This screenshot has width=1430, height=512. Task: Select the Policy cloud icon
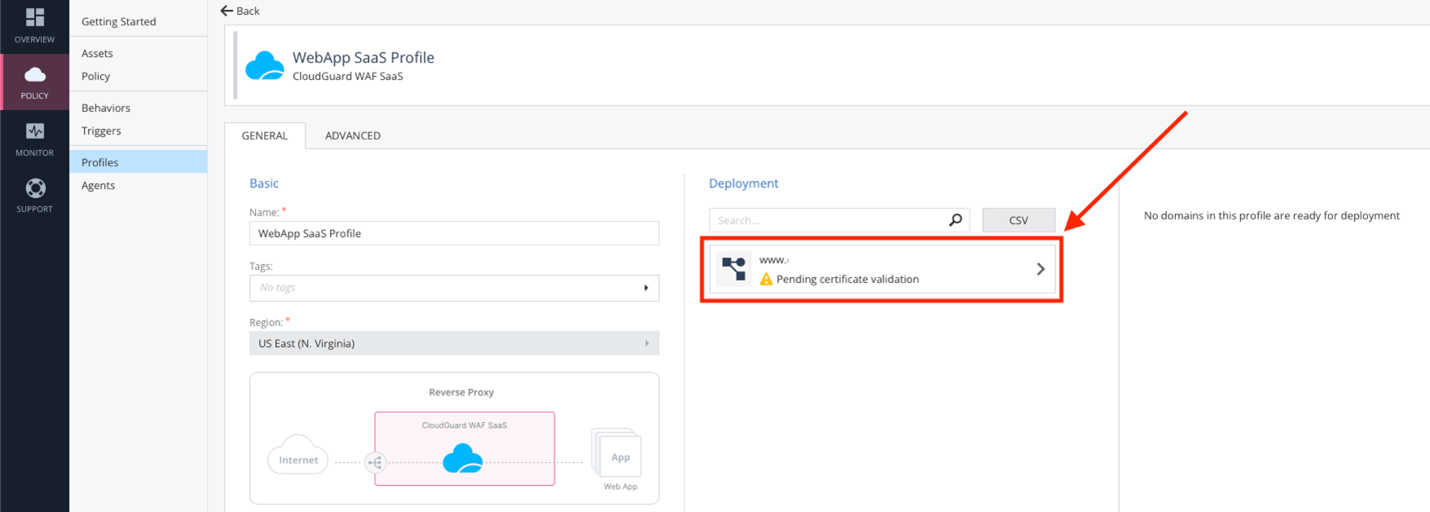pyautogui.click(x=35, y=75)
